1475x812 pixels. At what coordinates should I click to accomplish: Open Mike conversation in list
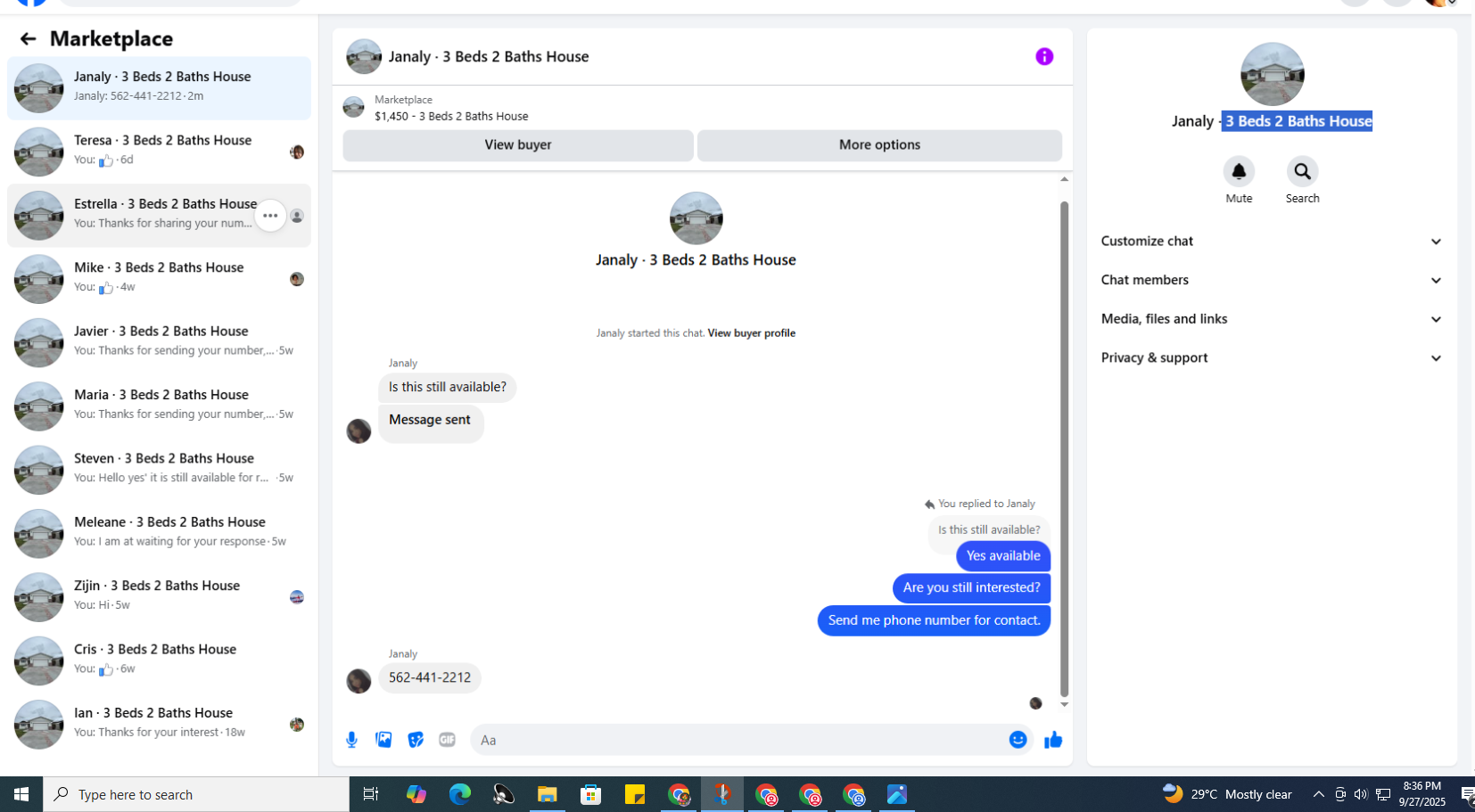pyautogui.click(x=159, y=279)
